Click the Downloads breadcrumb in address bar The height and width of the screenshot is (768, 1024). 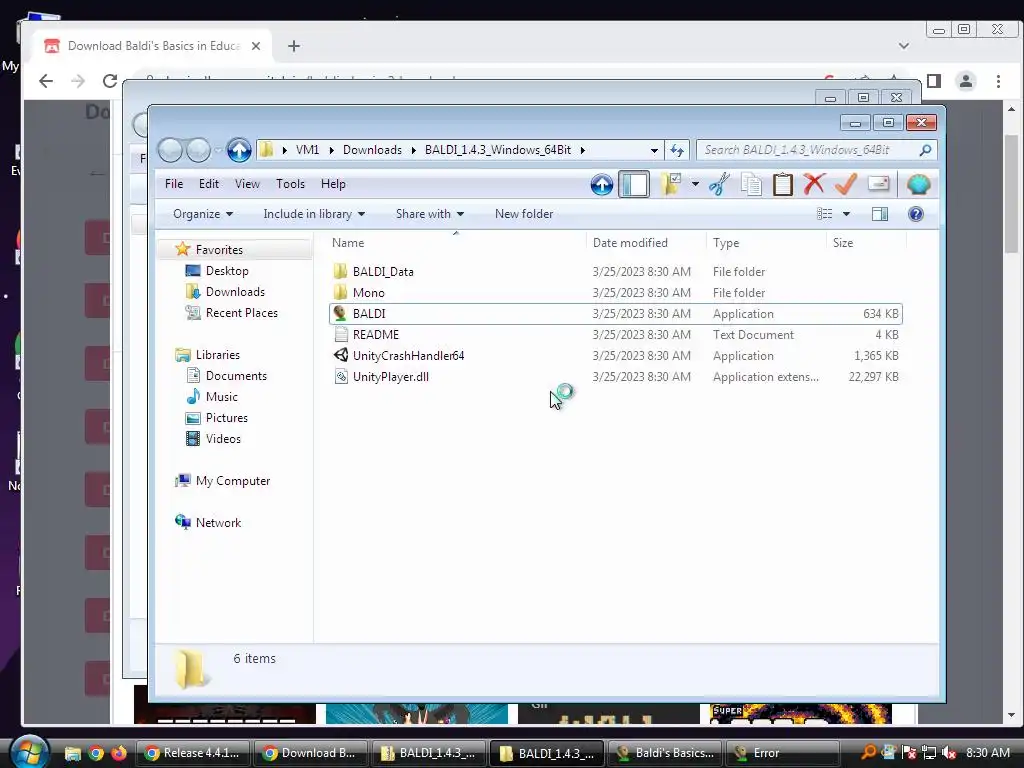372,150
